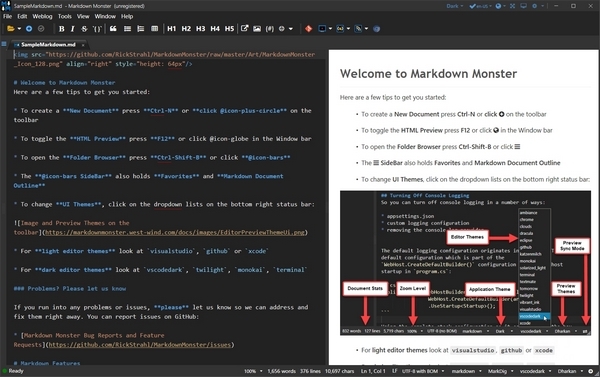This screenshot has height=377, width=600.
Task: Open the Tools menu
Action: 65,16
